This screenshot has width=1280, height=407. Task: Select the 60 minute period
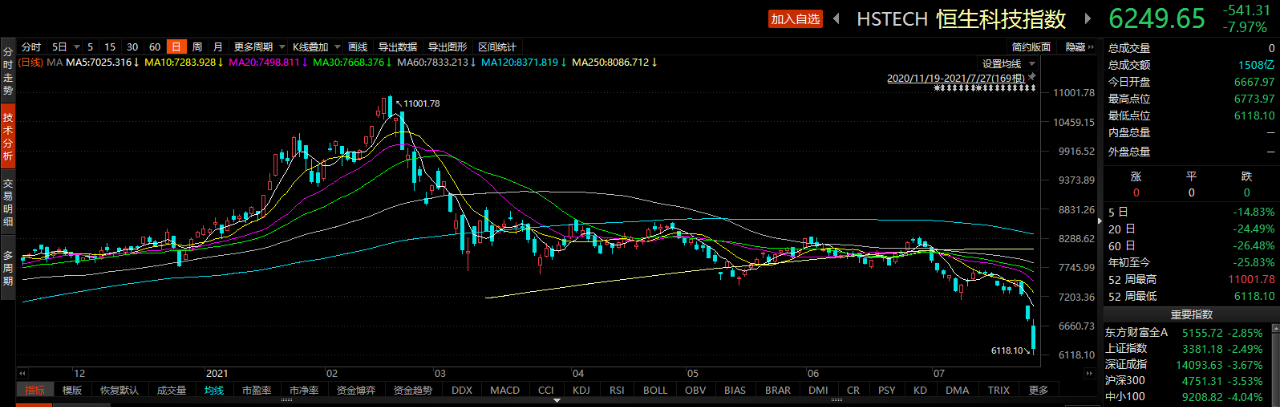(155, 47)
